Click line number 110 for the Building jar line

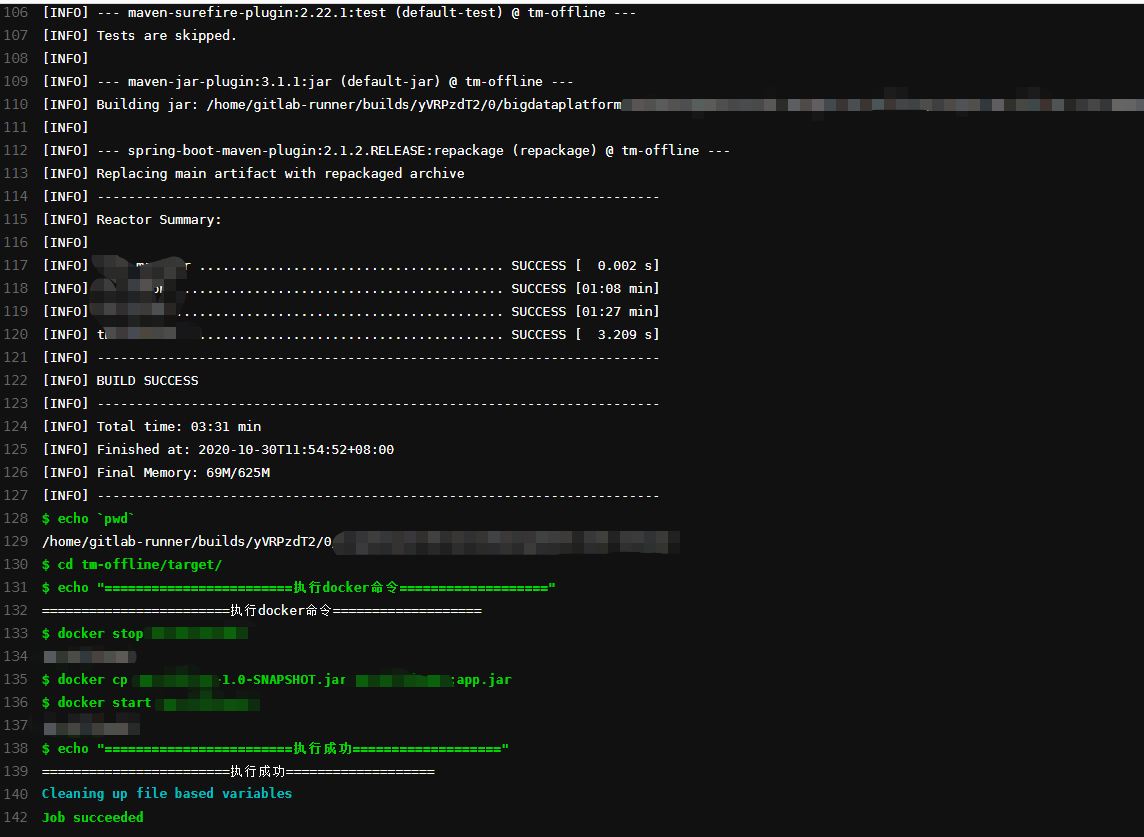tap(17, 103)
